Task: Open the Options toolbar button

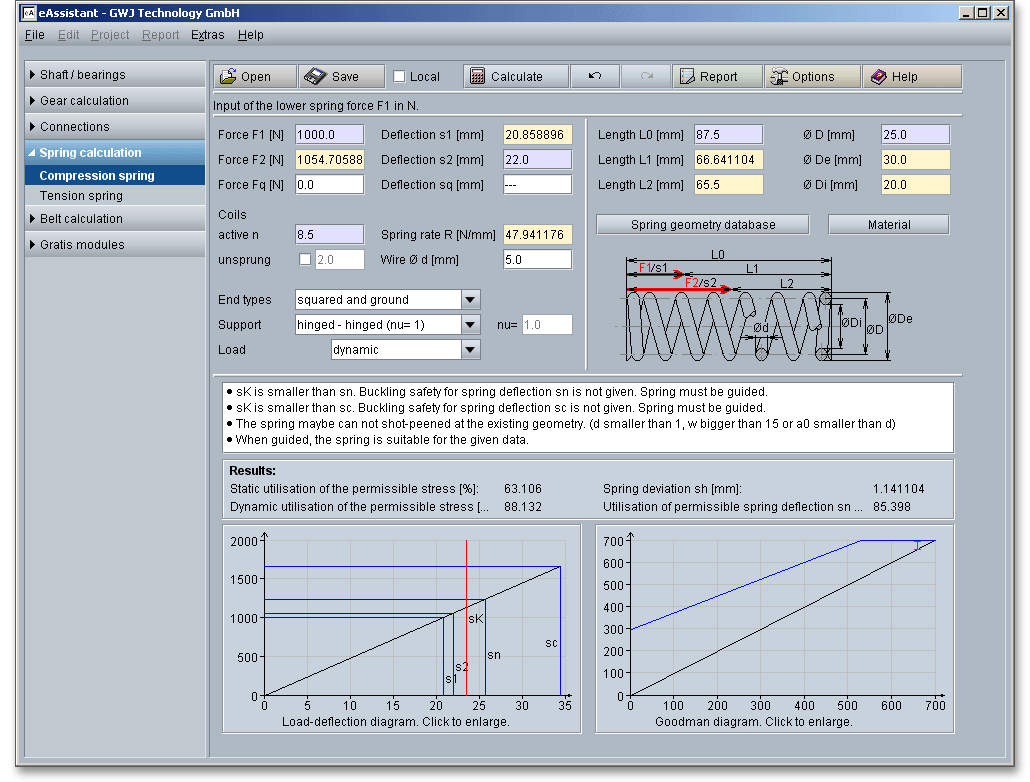Action: pos(812,77)
